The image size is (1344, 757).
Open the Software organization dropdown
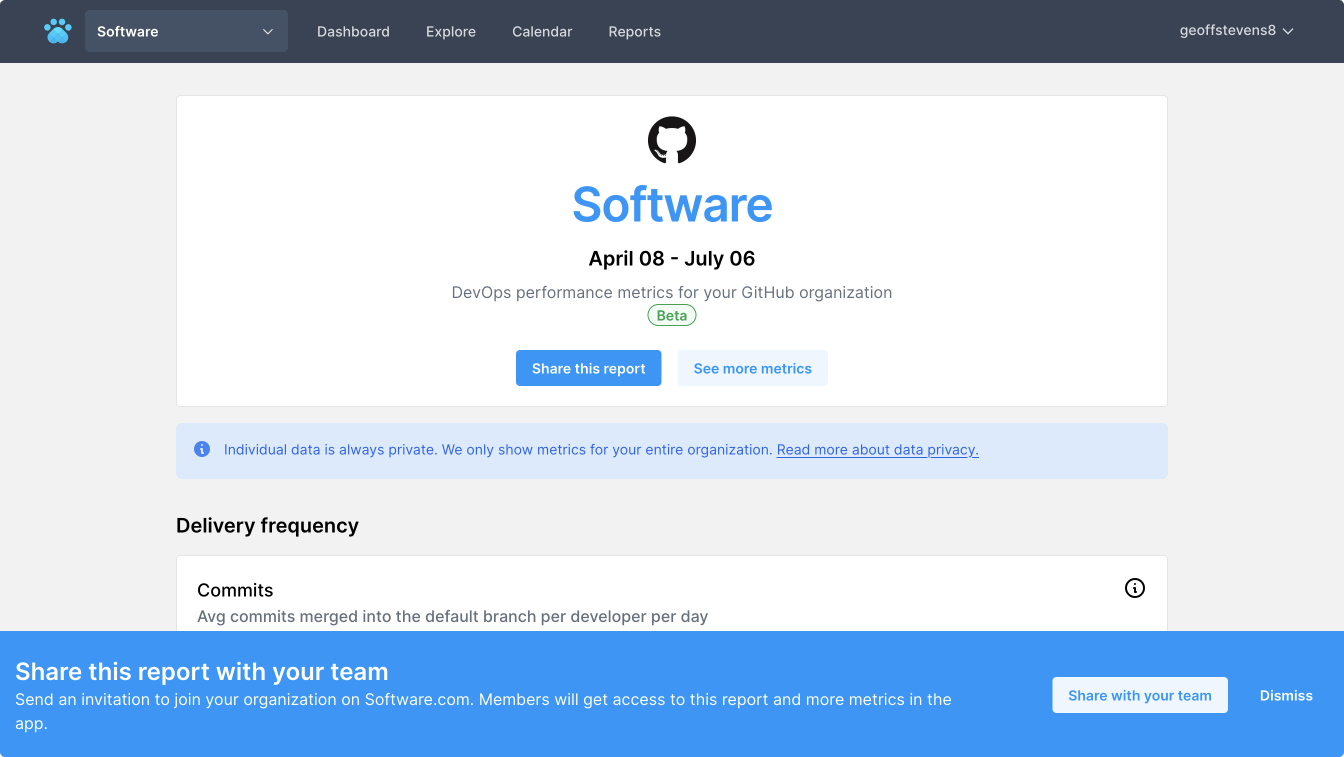[x=186, y=31]
